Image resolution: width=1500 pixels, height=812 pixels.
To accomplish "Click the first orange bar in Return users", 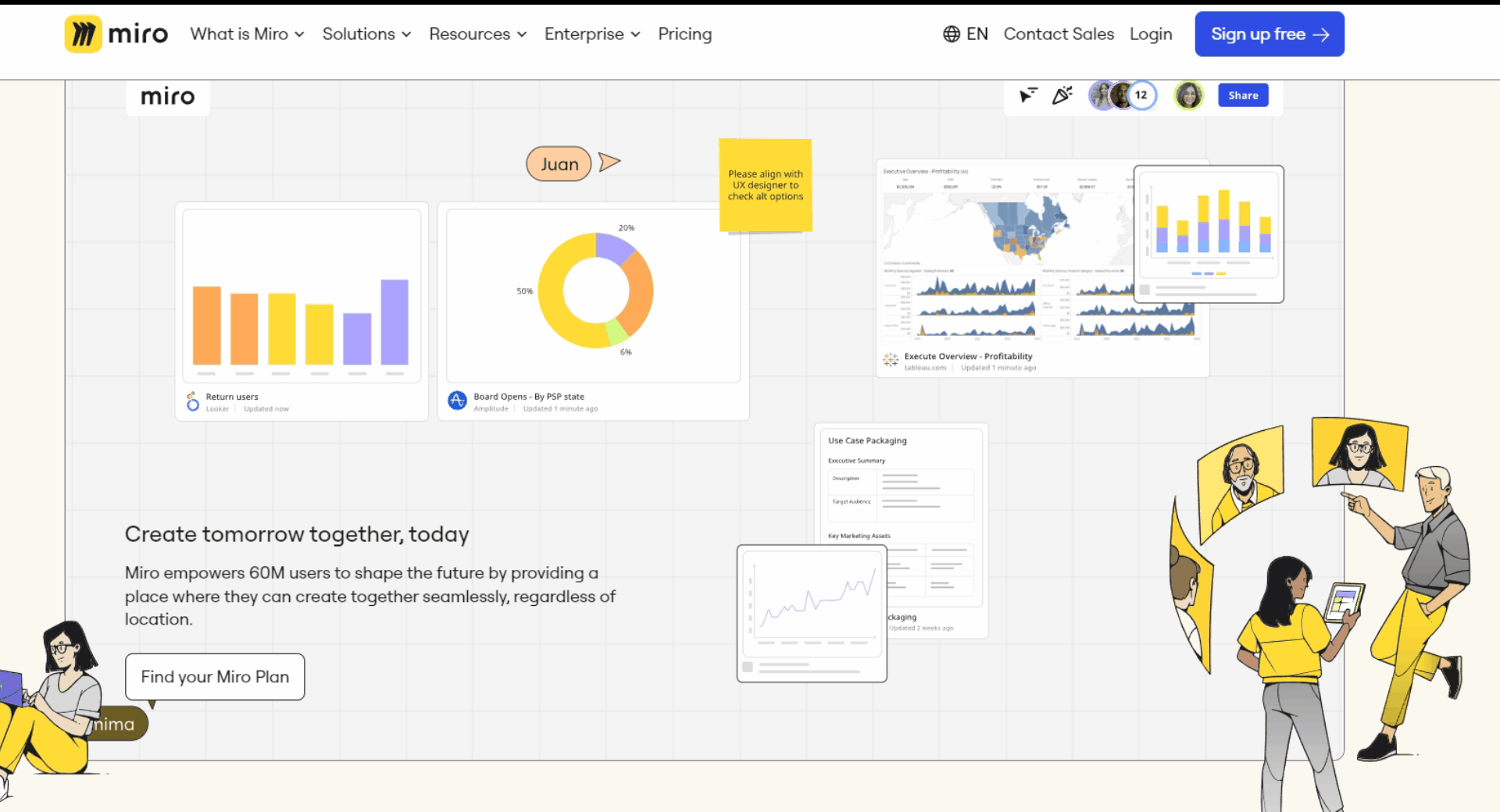I will 207,326.
